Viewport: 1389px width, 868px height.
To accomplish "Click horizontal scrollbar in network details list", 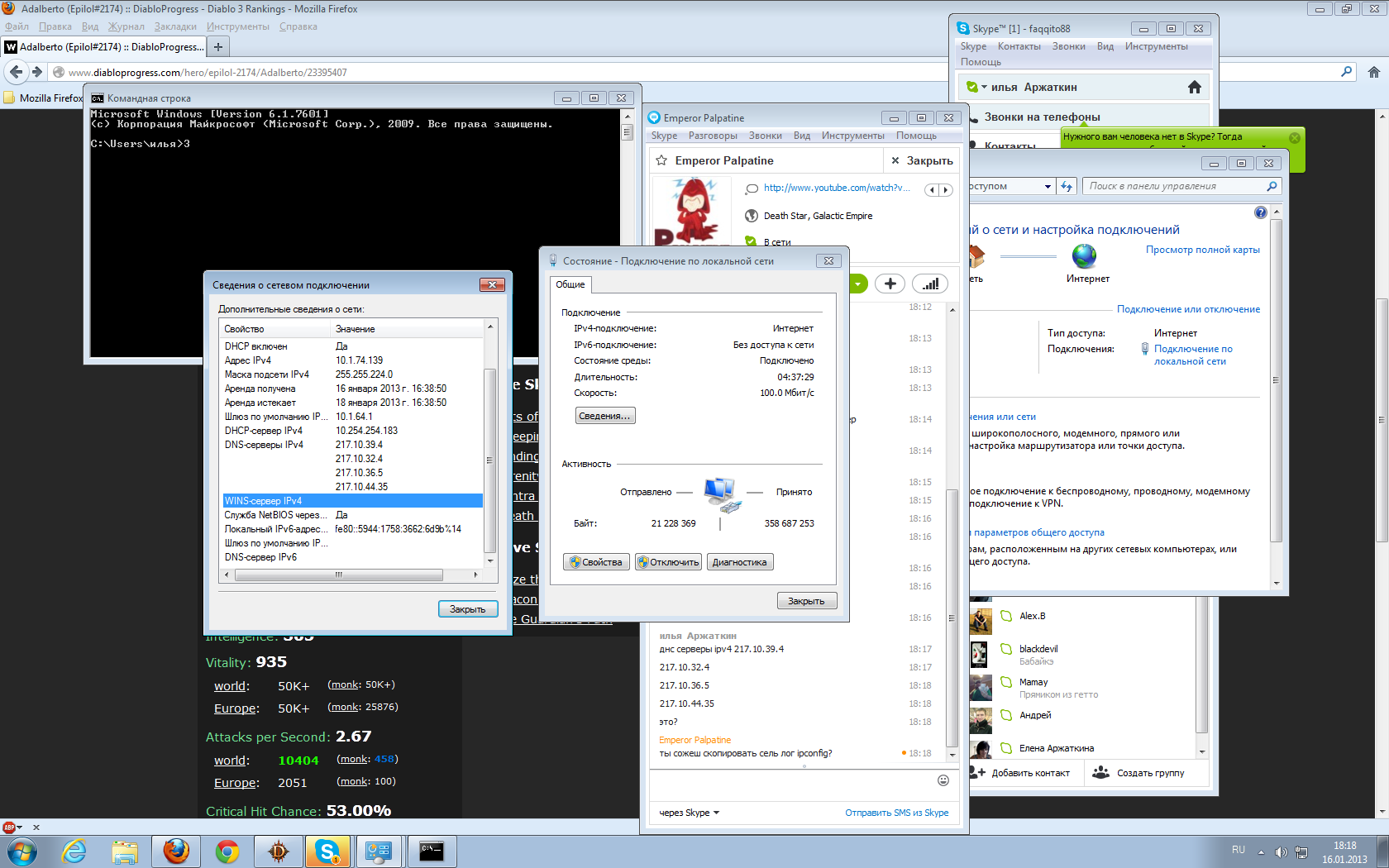I will pyautogui.click(x=338, y=575).
